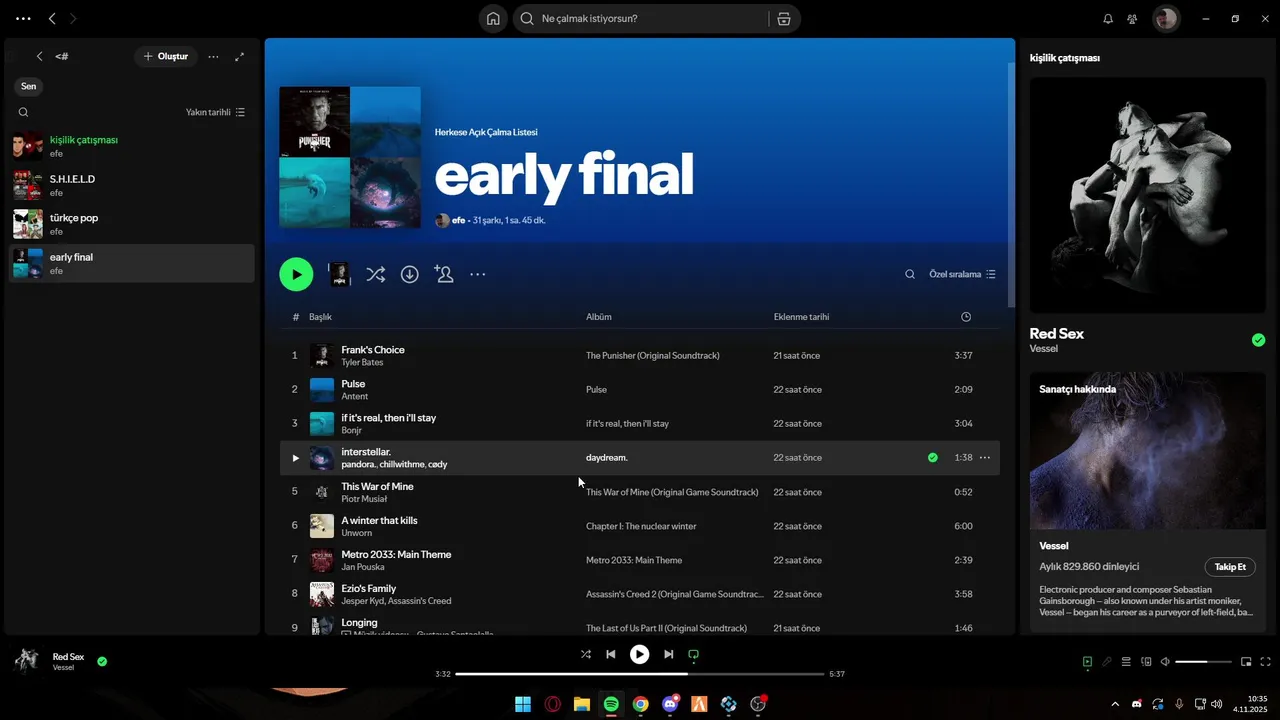Sort by the duration clock column
This screenshot has height=720, width=1280.
click(x=966, y=317)
